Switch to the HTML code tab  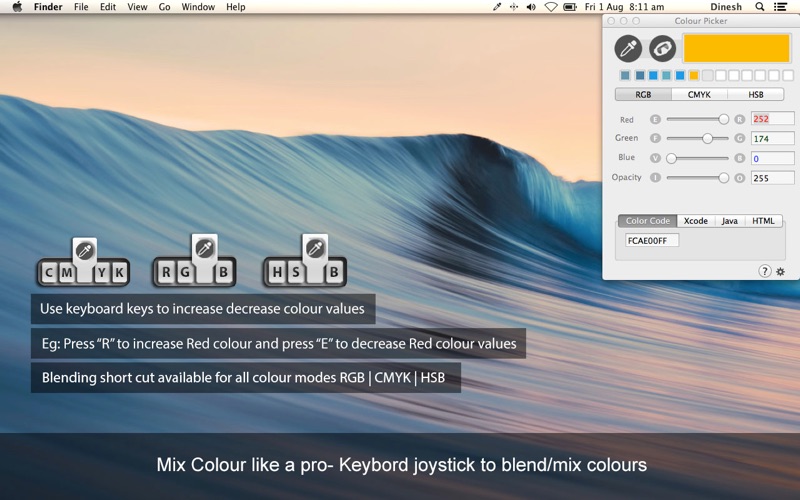[763, 221]
